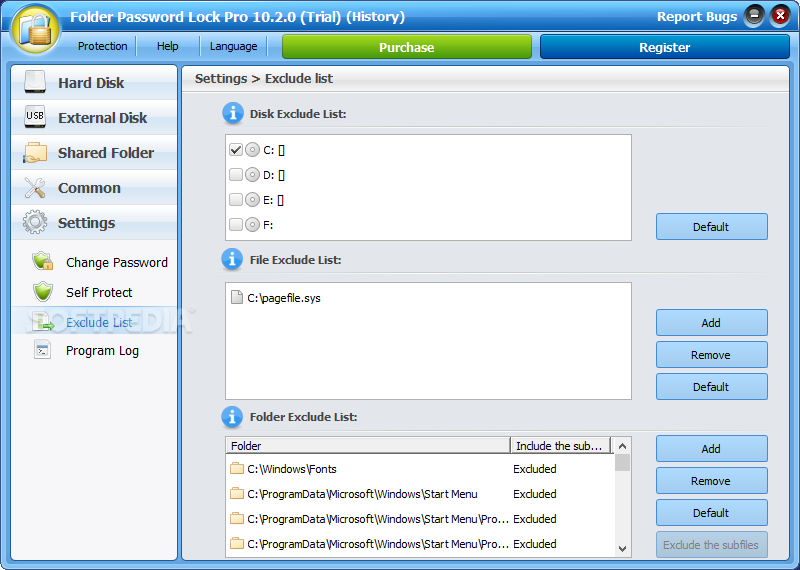Click the 'Include the sub...' column header
The image size is (800, 570).
click(561, 445)
